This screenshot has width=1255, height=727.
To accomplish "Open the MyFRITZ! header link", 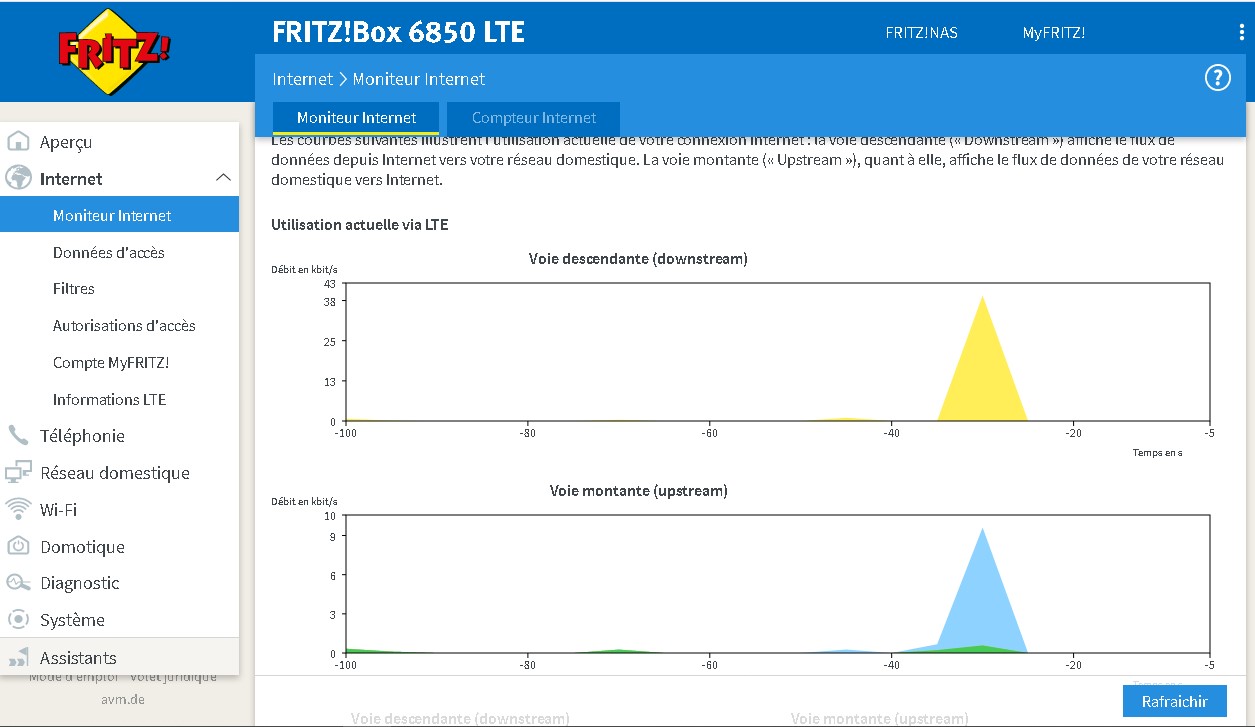I will pyautogui.click(x=1053, y=33).
